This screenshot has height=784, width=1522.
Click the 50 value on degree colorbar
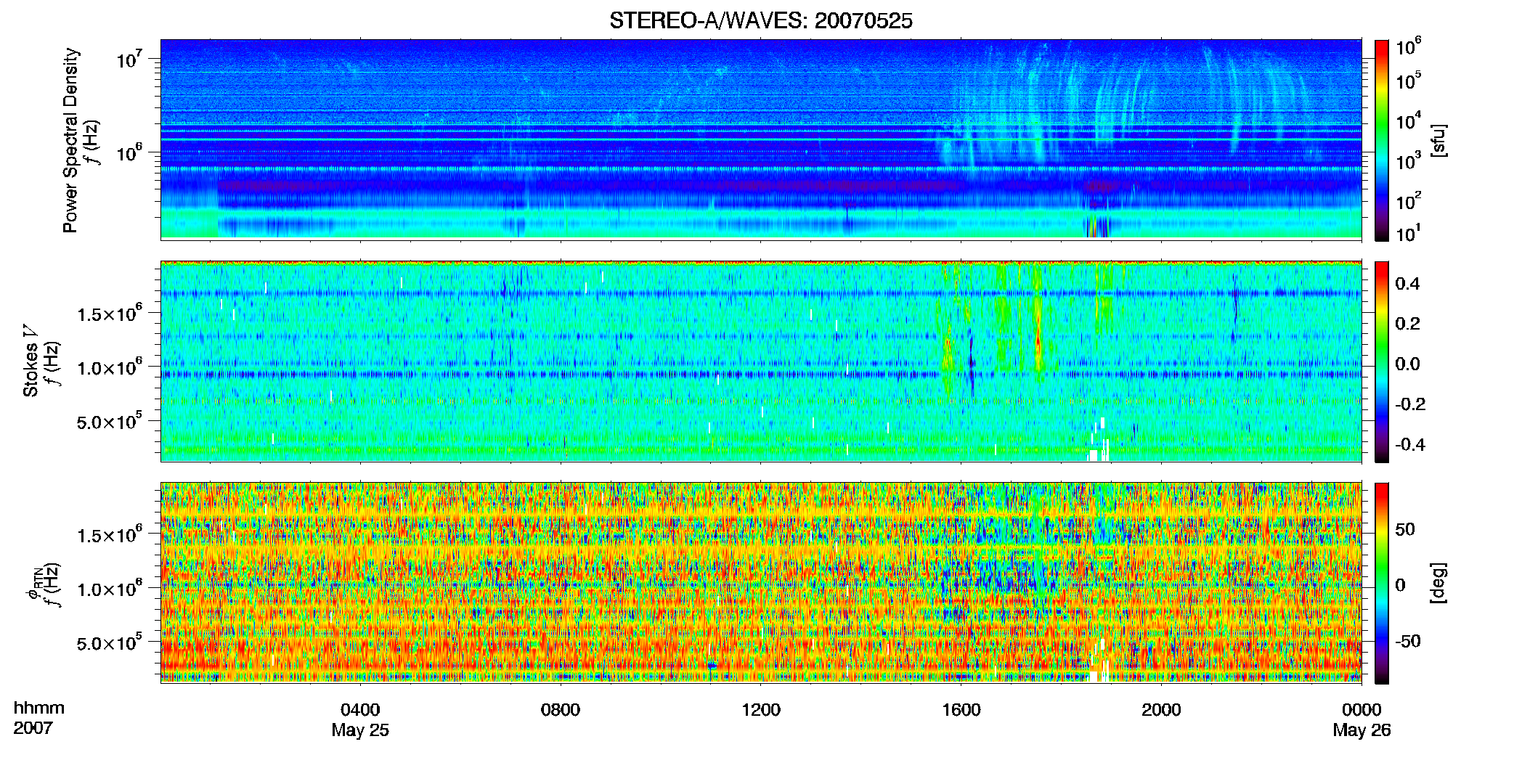[x=1405, y=530]
